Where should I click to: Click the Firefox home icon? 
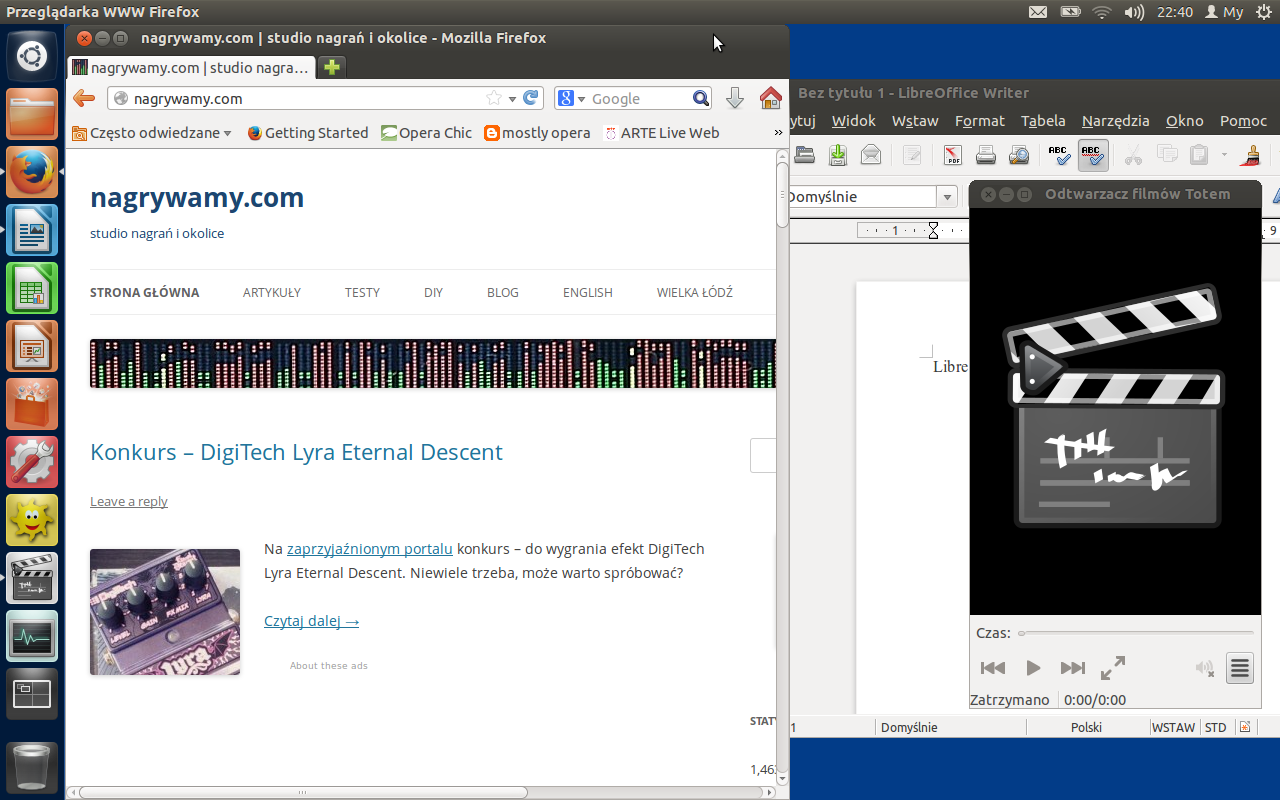[x=770, y=98]
